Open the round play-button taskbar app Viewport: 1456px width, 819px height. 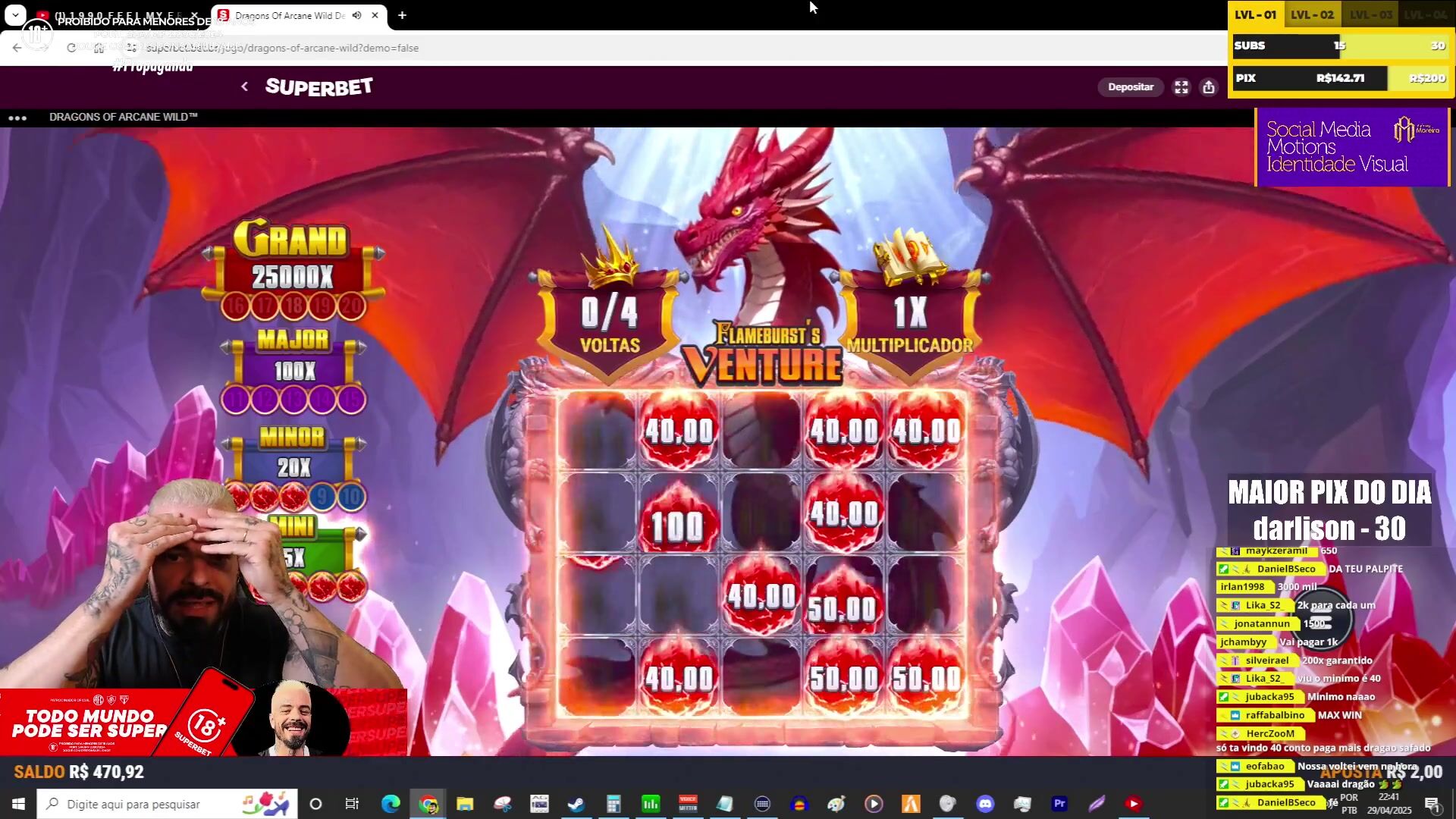click(874, 804)
